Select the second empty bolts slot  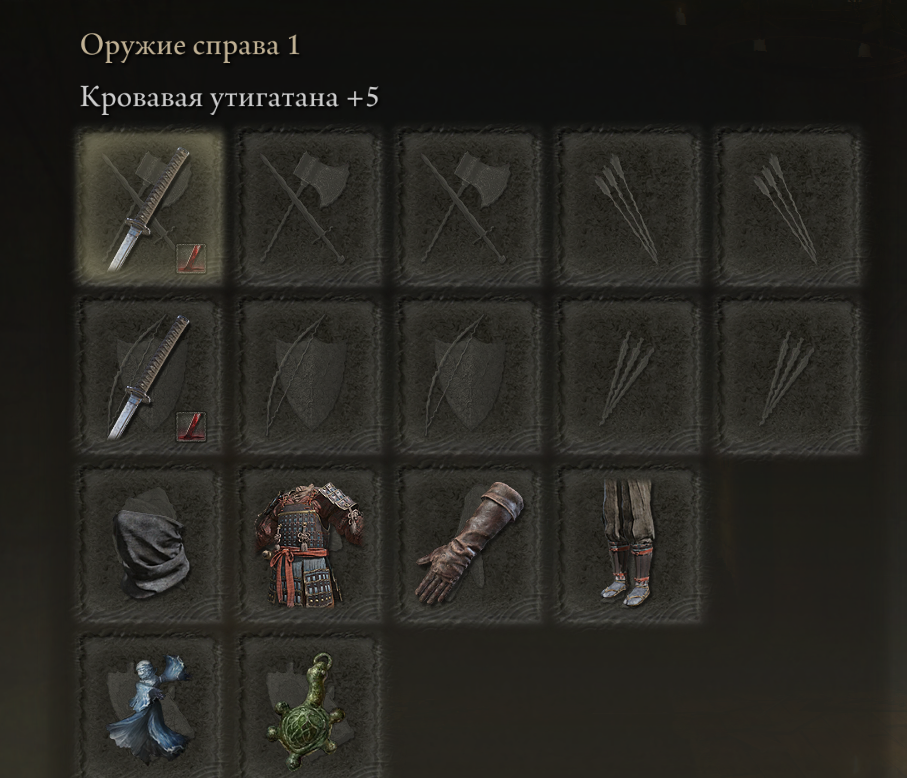point(788,375)
